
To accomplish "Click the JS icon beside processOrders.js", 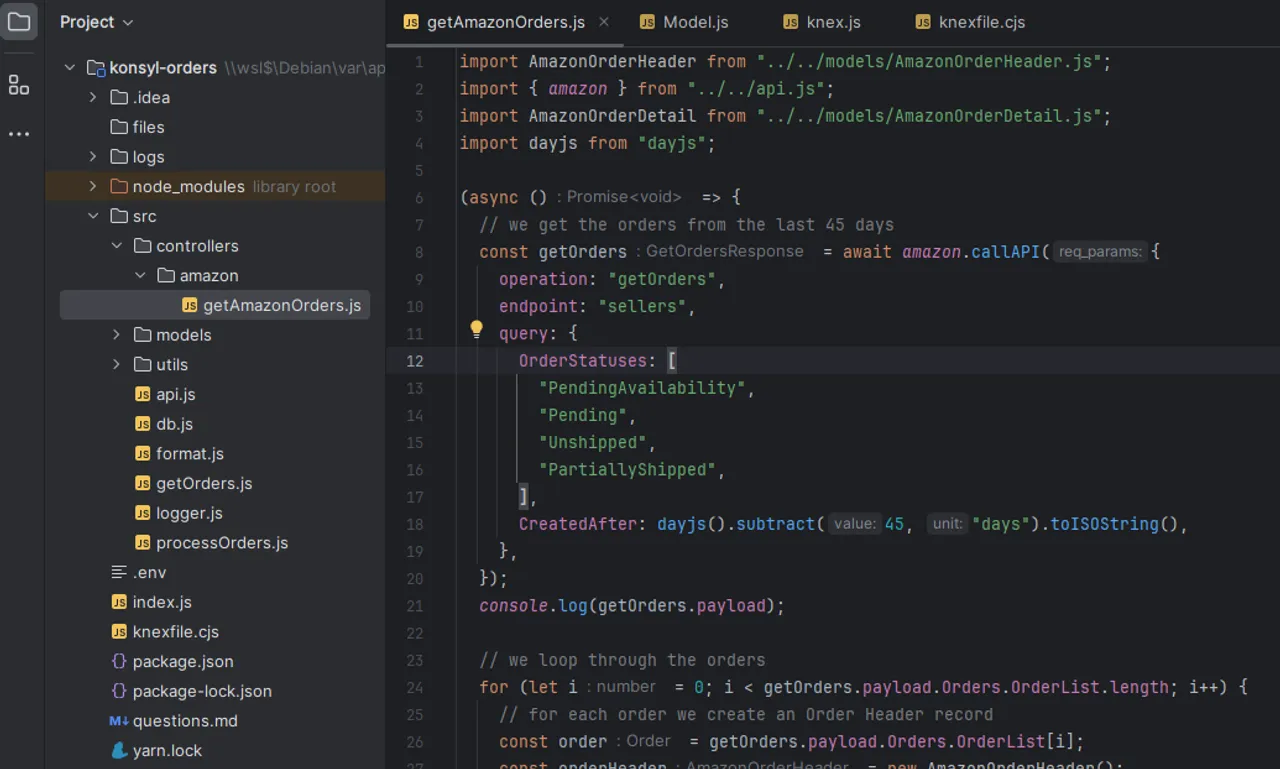I will pyautogui.click(x=143, y=543).
